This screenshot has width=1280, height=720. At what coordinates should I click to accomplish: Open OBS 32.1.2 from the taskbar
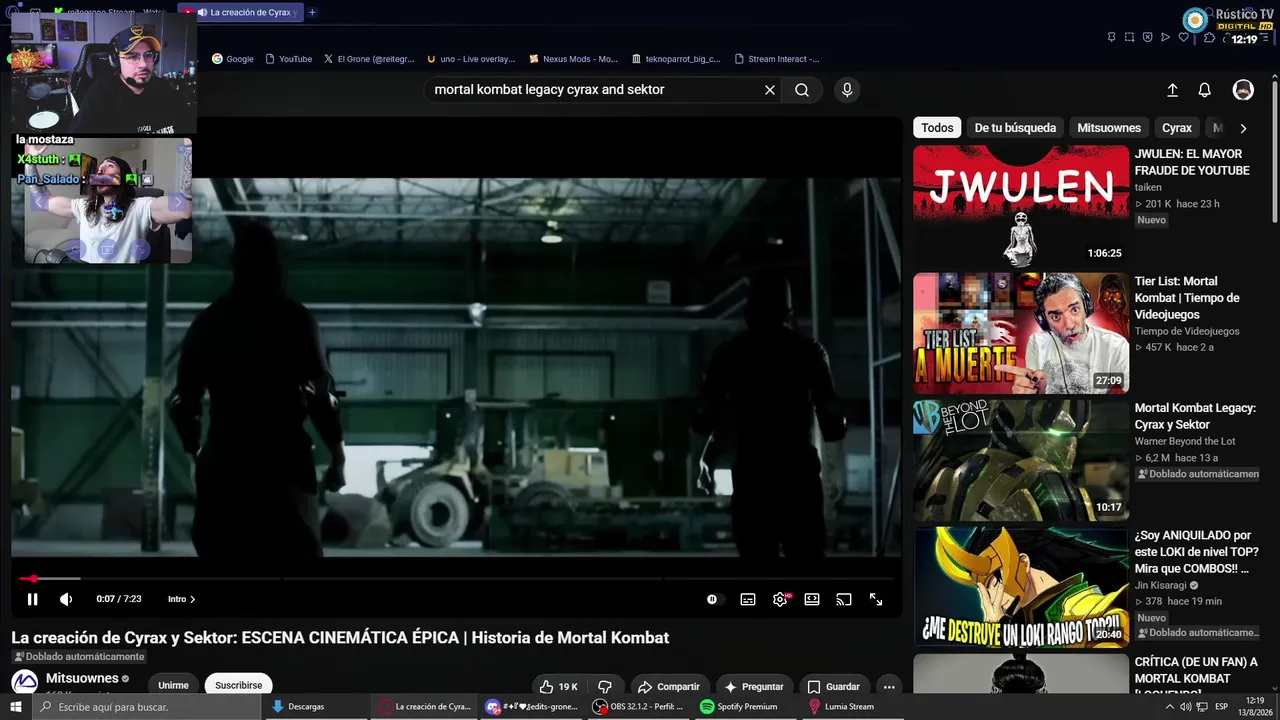tap(638, 707)
